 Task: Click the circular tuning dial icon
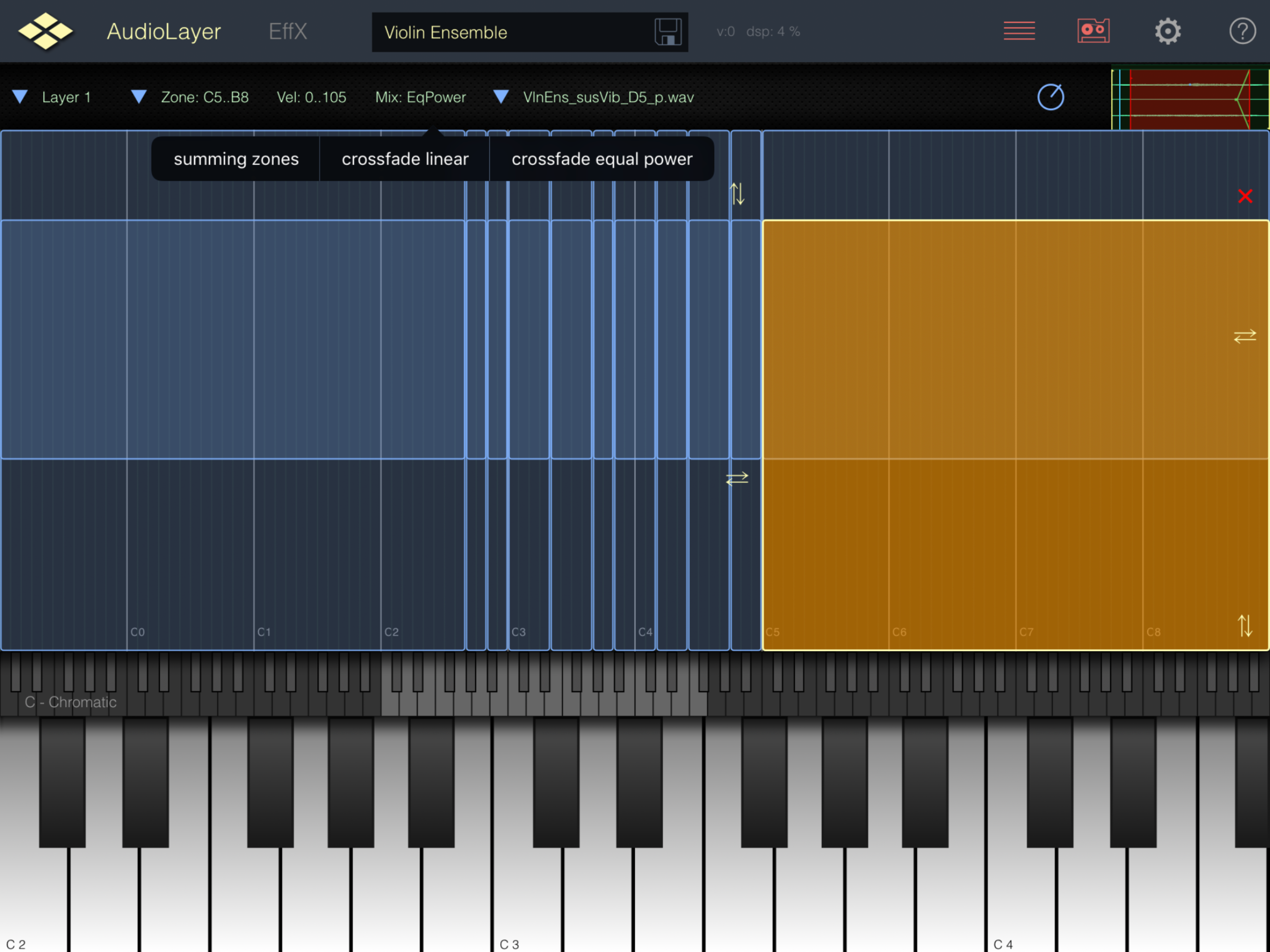[x=1050, y=97]
